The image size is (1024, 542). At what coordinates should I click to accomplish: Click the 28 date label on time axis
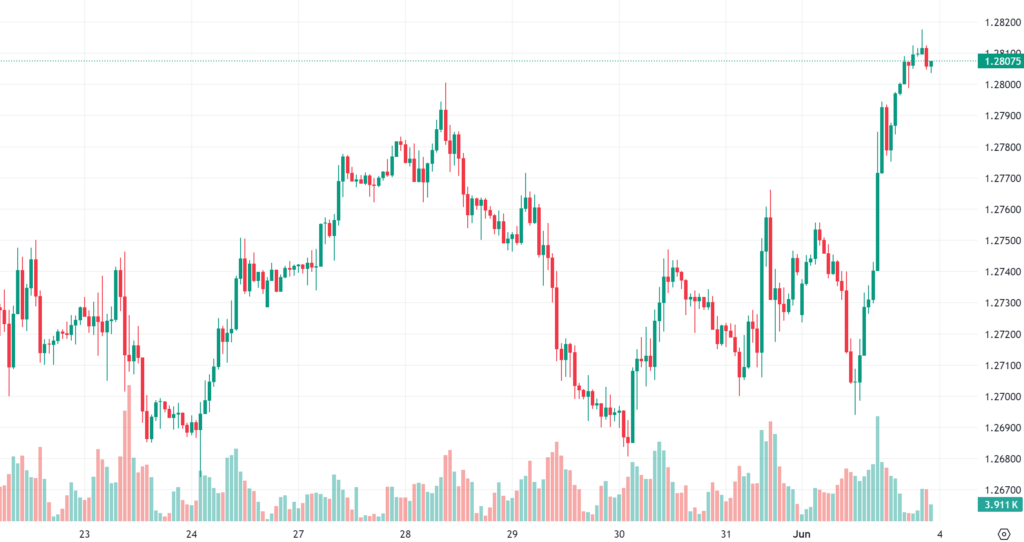pyautogui.click(x=405, y=534)
